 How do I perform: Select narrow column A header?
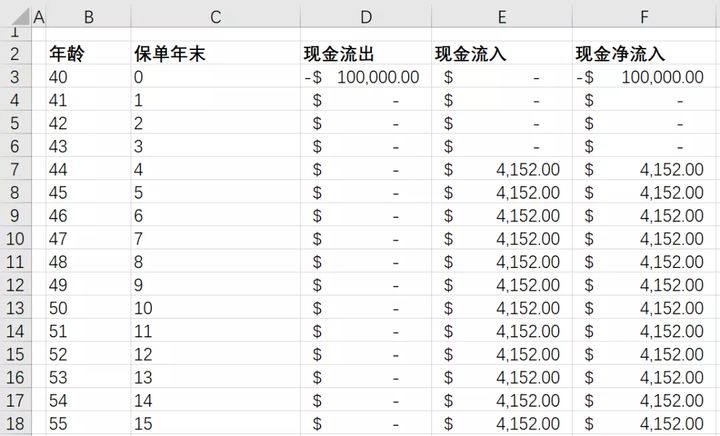coord(39,17)
